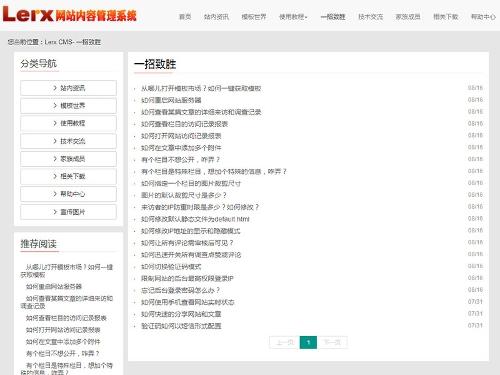This screenshot has height=375, width=500.
Task: Open main-list article 如何重启网站服务器
Action: [171, 100]
